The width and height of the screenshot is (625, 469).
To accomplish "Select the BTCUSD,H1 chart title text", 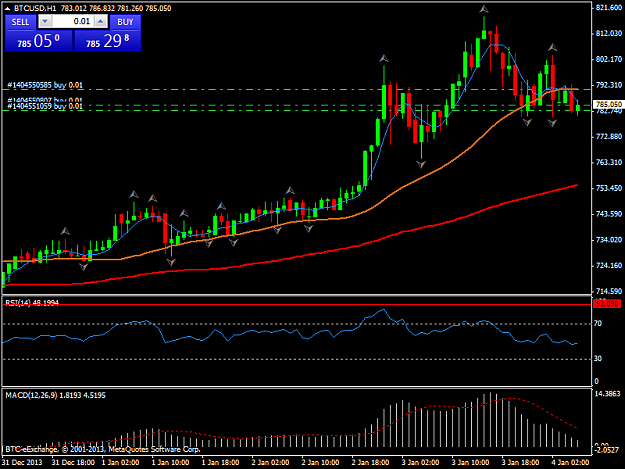I will [x=35, y=8].
